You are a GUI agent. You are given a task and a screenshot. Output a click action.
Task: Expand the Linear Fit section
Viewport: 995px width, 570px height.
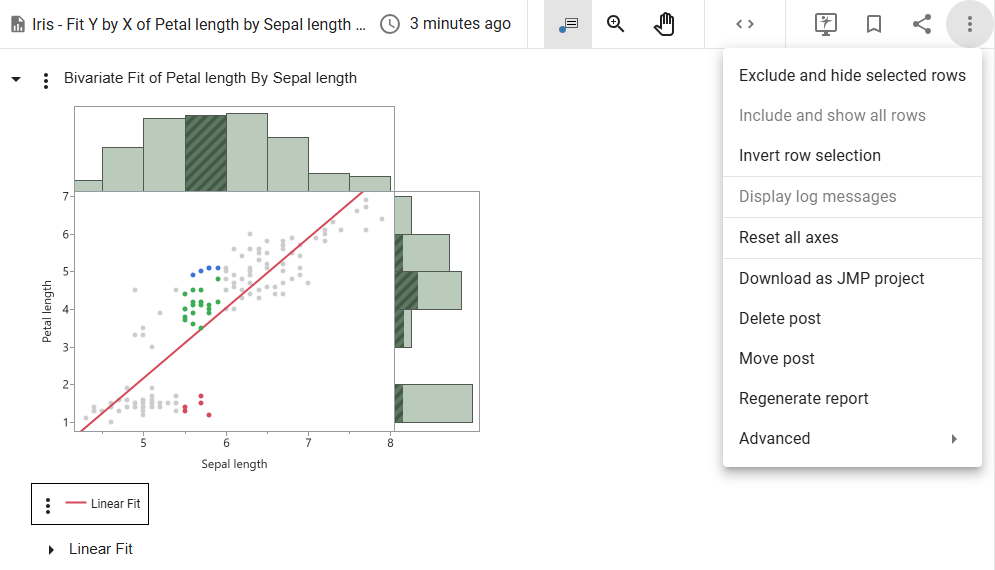pyautogui.click(x=51, y=550)
